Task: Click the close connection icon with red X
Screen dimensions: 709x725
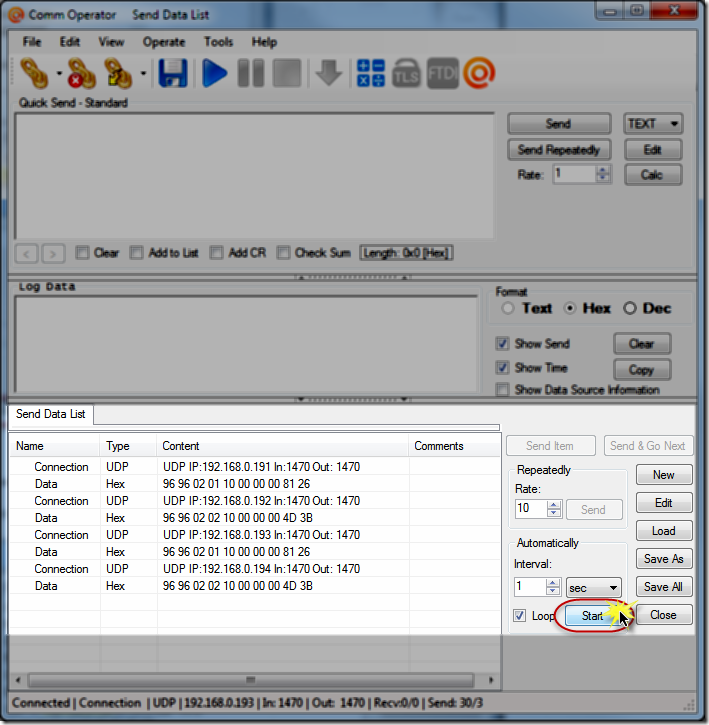Action: click(81, 73)
